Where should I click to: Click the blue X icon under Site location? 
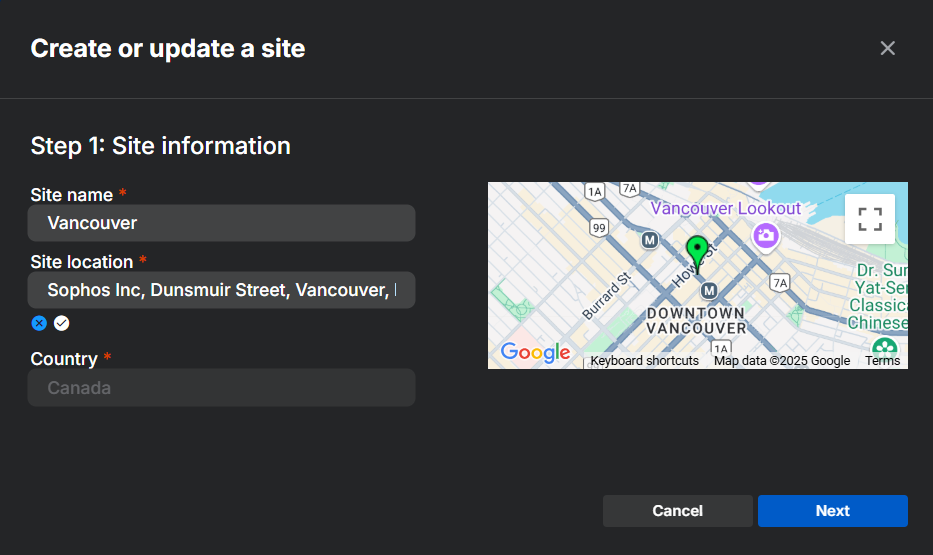pyautogui.click(x=39, y=322)
